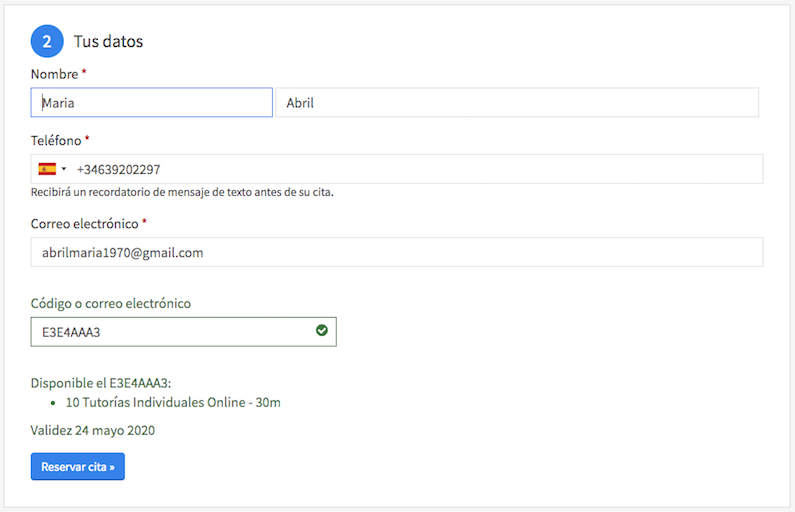Click the Tus datos heading

tap(108, 42)
